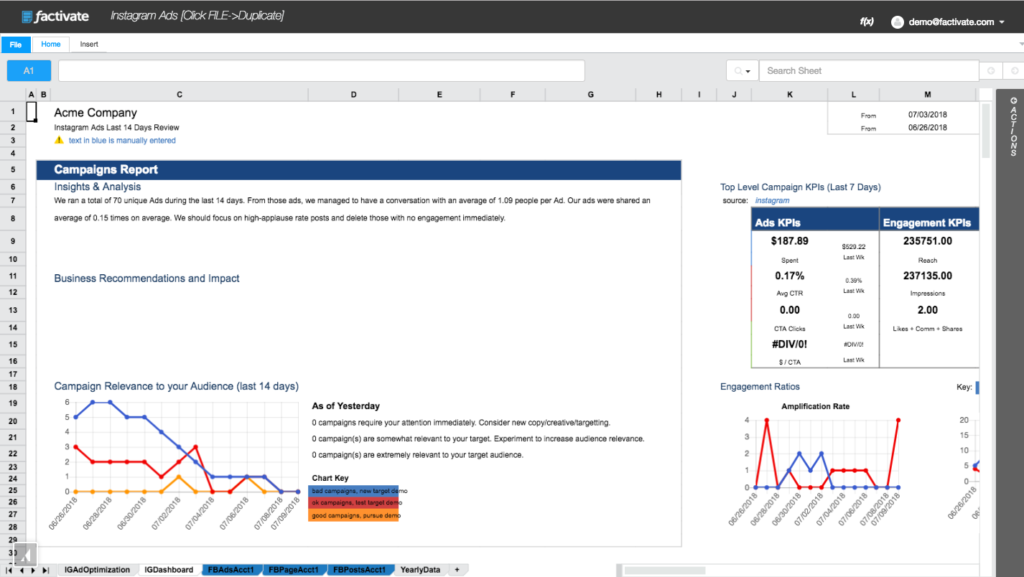This screenshot has width=1024, height=577.
Task: Expand the search options dropdown
Action: tap(742, 70)
